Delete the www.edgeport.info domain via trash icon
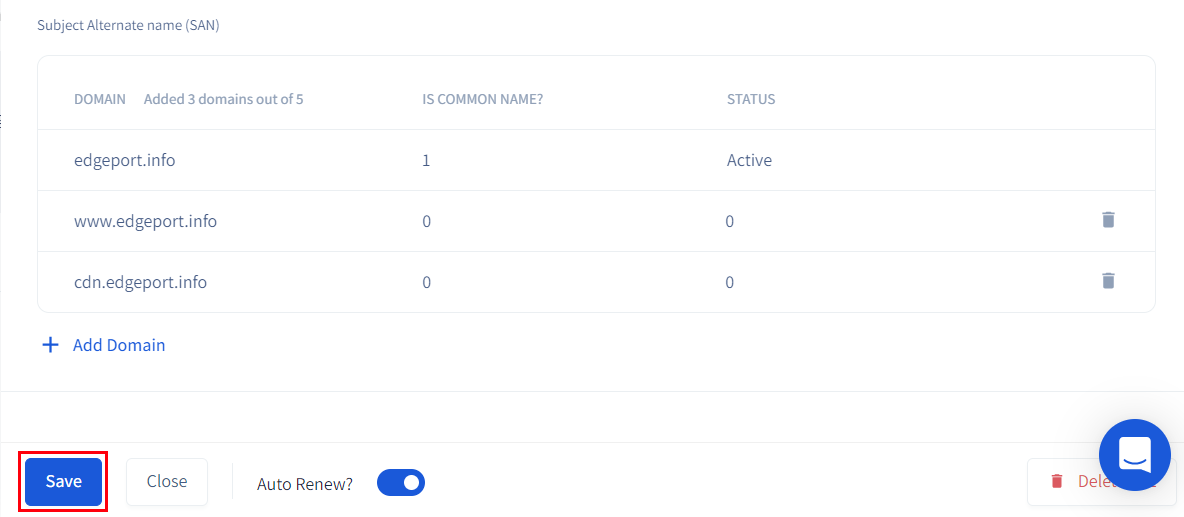The width and height of the screenshot is (1184, 517). tap(1108, 220)
